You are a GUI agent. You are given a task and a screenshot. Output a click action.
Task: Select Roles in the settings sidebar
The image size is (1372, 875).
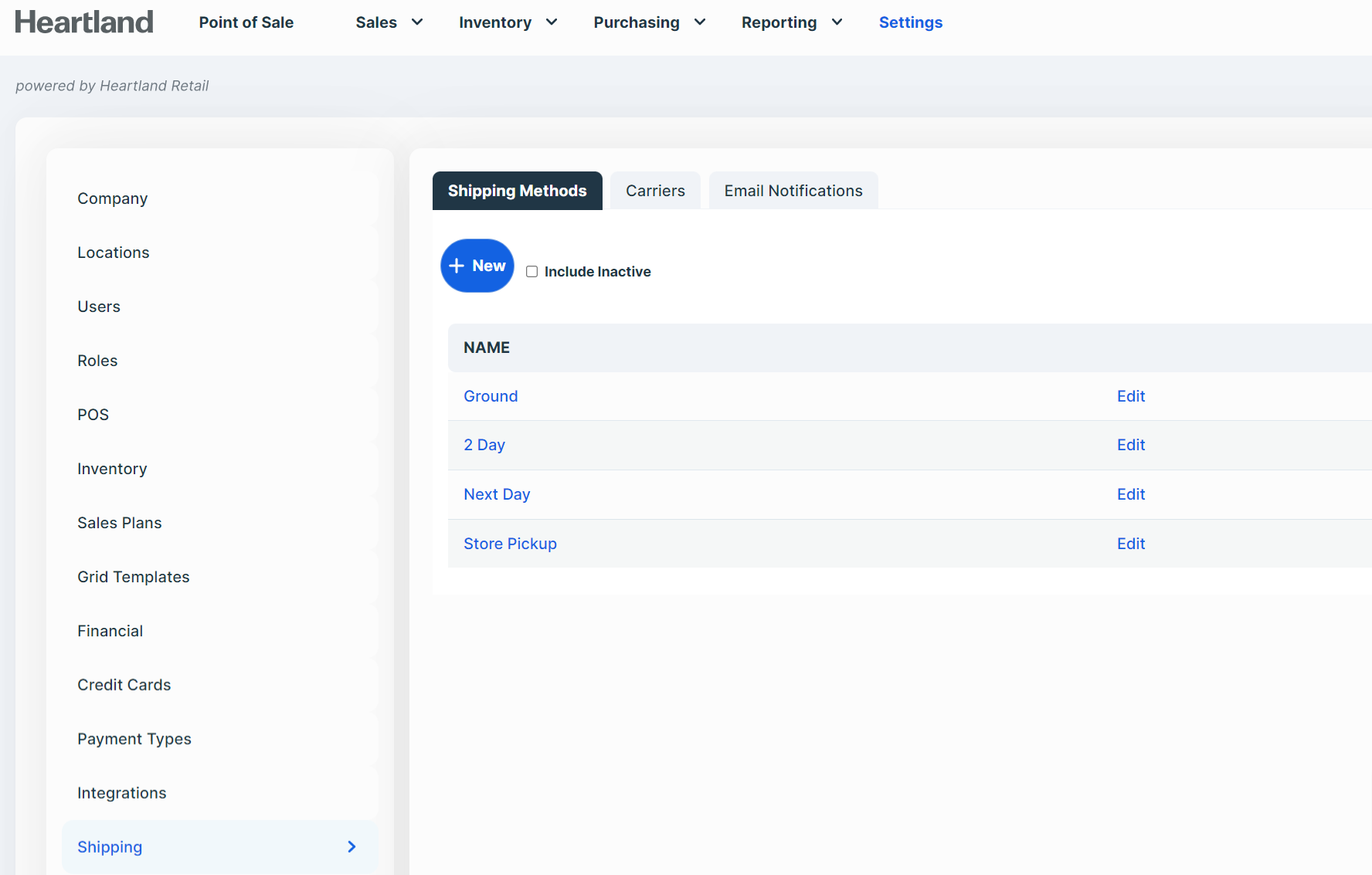click(220, 361)
